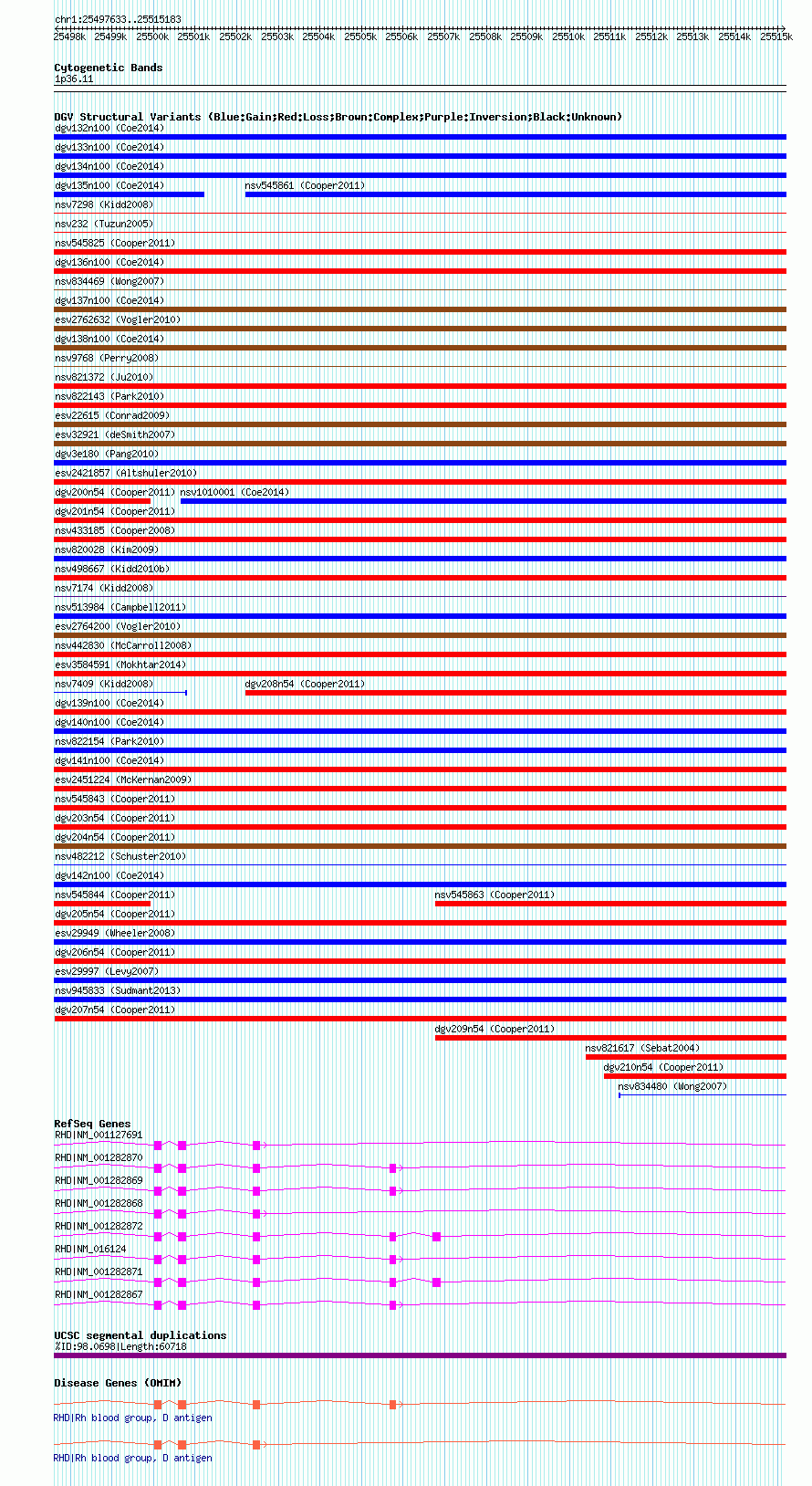Open variant nsv1010001 (Coe2014)
This screenshot has width=812, height=1486.
click(234, 492)
